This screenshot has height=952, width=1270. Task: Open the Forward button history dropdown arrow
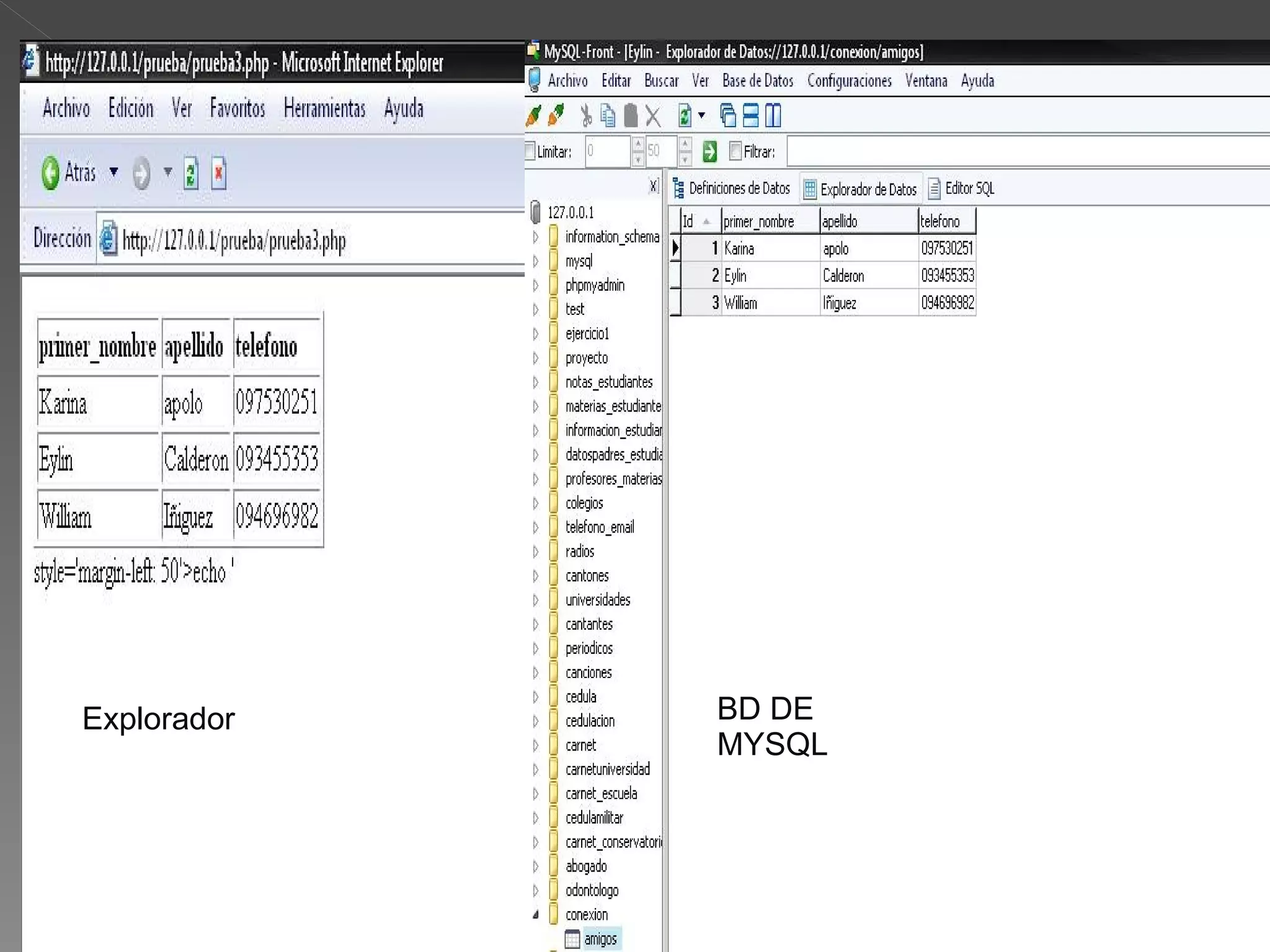point(167,172)
